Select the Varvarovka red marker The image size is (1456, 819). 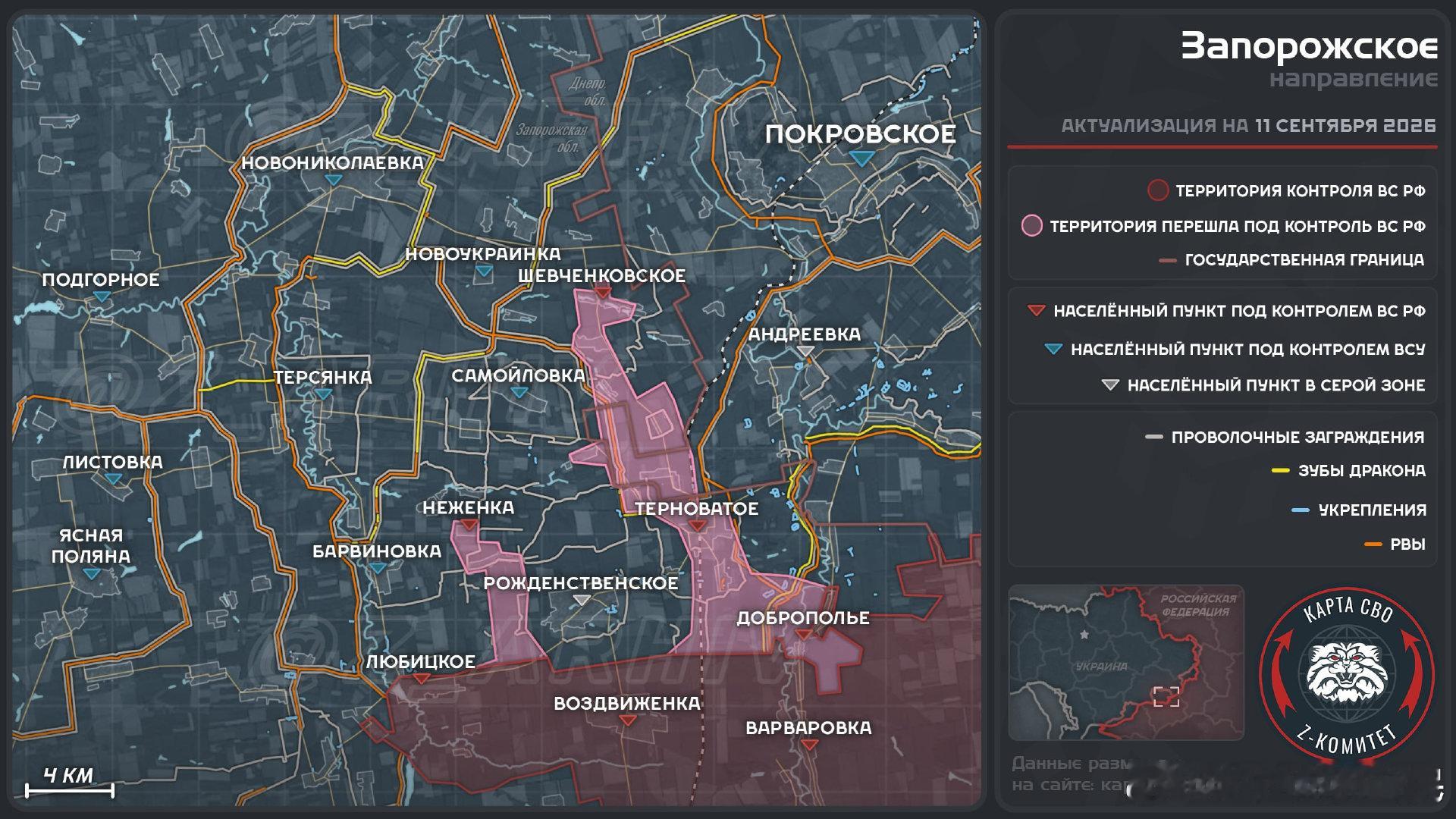click(x=809, y=745)
